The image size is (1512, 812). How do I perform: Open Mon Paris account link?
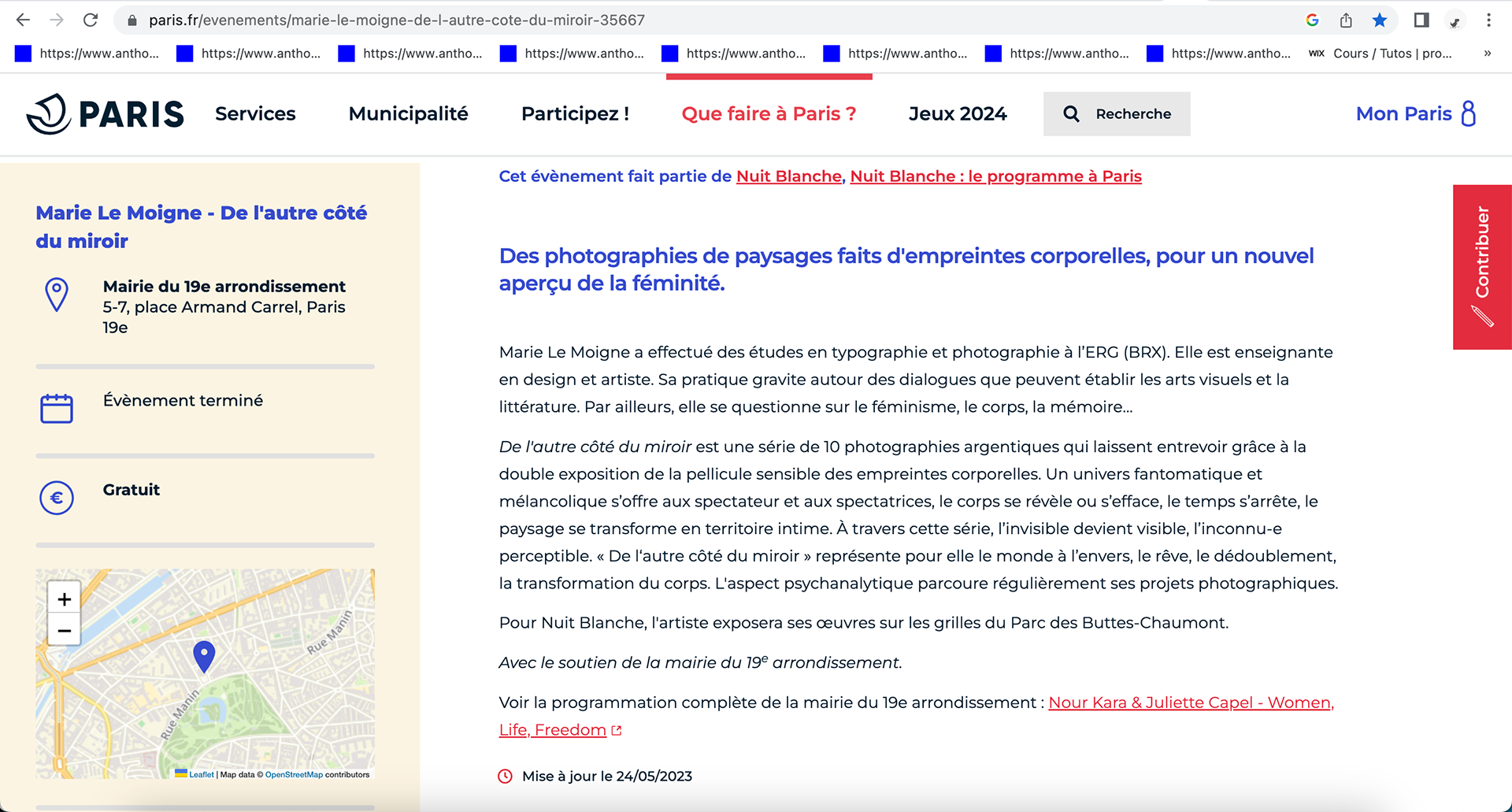1416,113
